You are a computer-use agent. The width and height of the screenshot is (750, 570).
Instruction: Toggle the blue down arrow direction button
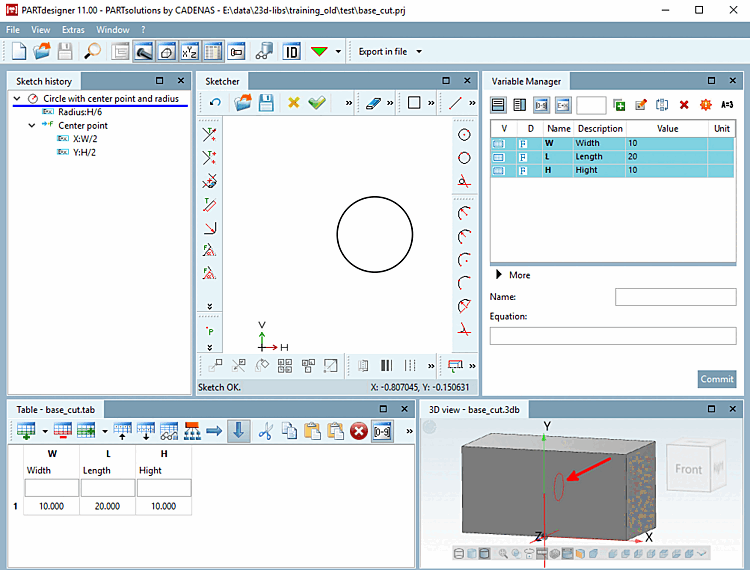coord(238,431)
